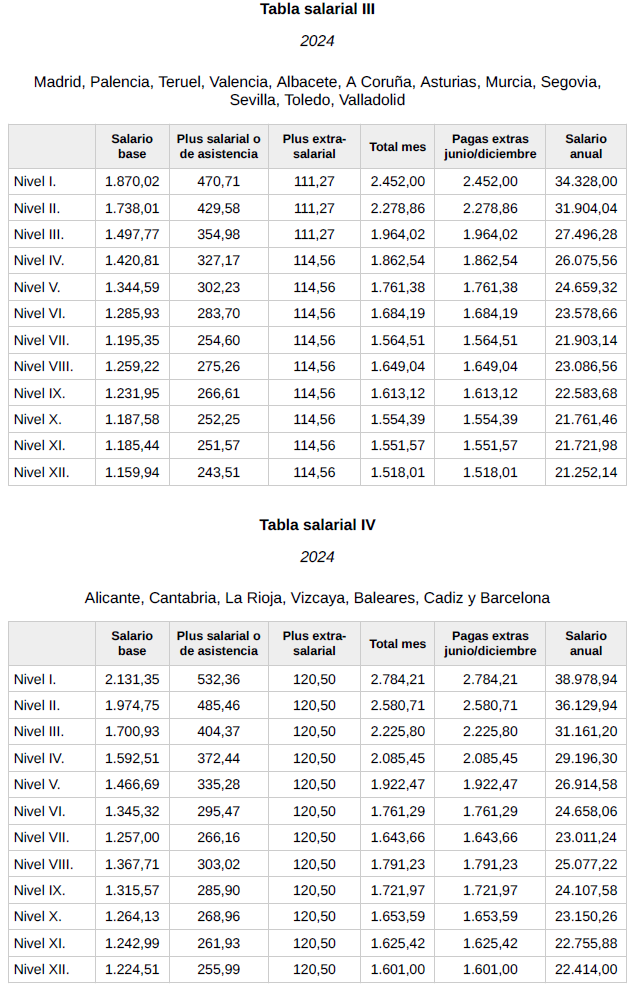
Task: Click the 'Nivel XII.' row label in Tabla III
Action: coord(42,472)
